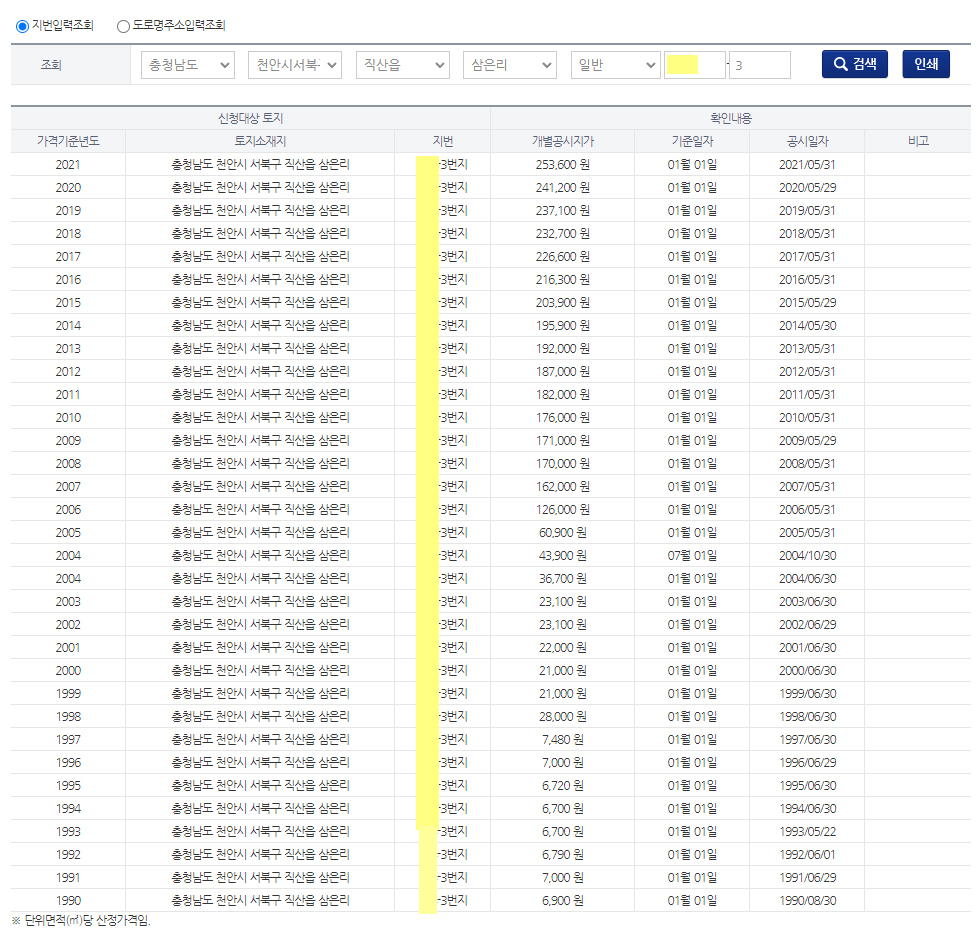Image resolution: width=979 pixels, height=937 pixels.
Task: Expand the 삼은리 village dropdown
Action: pos(509,65)
